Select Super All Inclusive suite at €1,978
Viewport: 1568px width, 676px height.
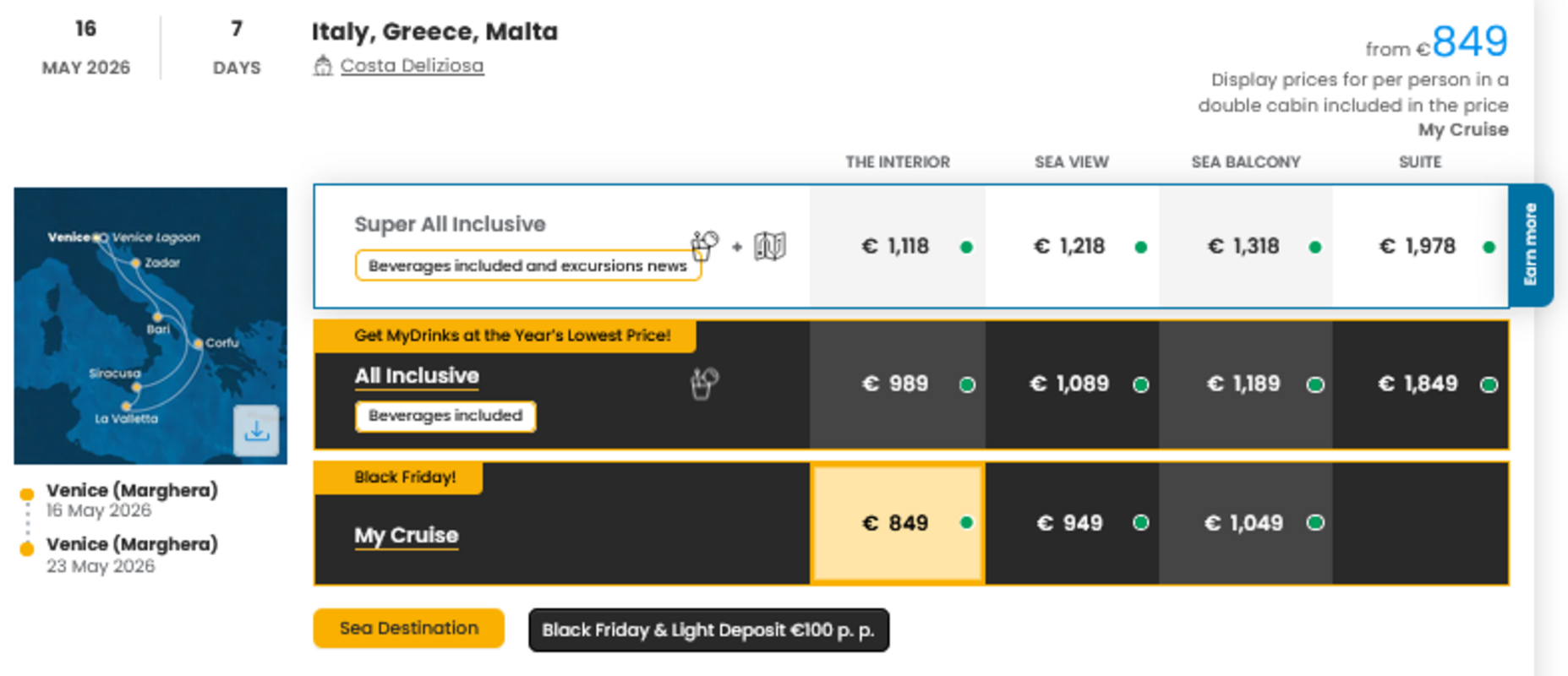(1418, 247)
